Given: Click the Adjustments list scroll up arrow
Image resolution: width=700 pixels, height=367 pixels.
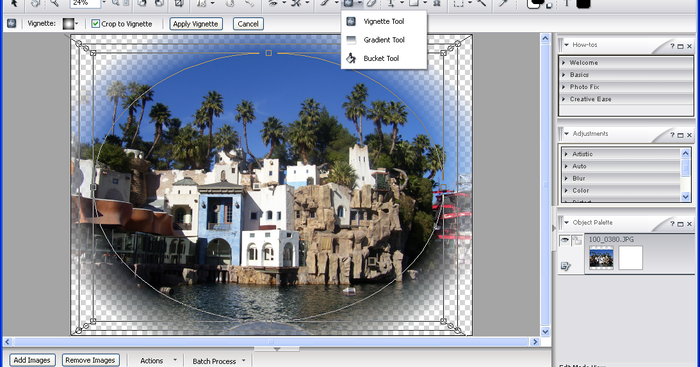Looking at the screenshot, I should coord(686,153).
